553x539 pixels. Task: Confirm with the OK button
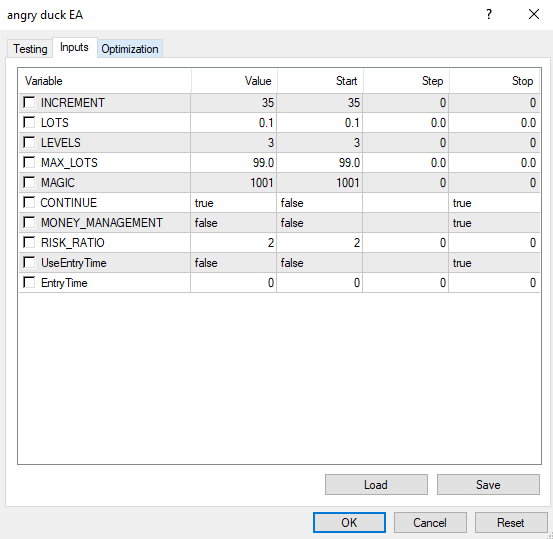tap(349, 522)
